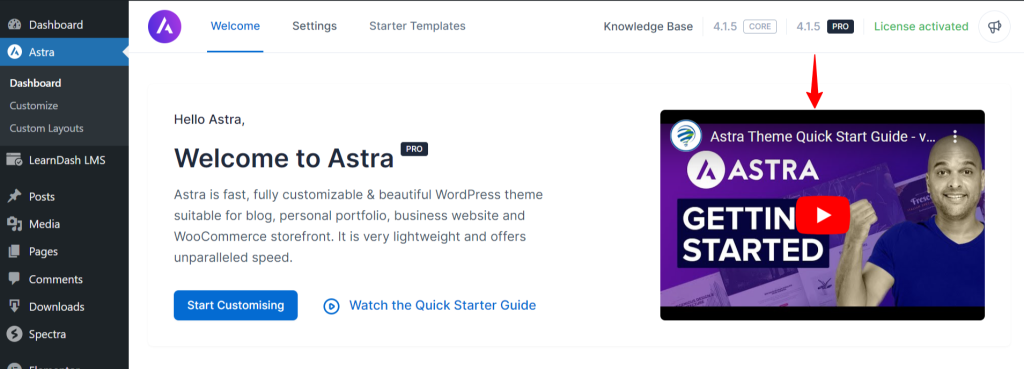Click the channel avatar on video
Image resolution: width=1024 pixels, height=369 pixels.
point(686,136)
